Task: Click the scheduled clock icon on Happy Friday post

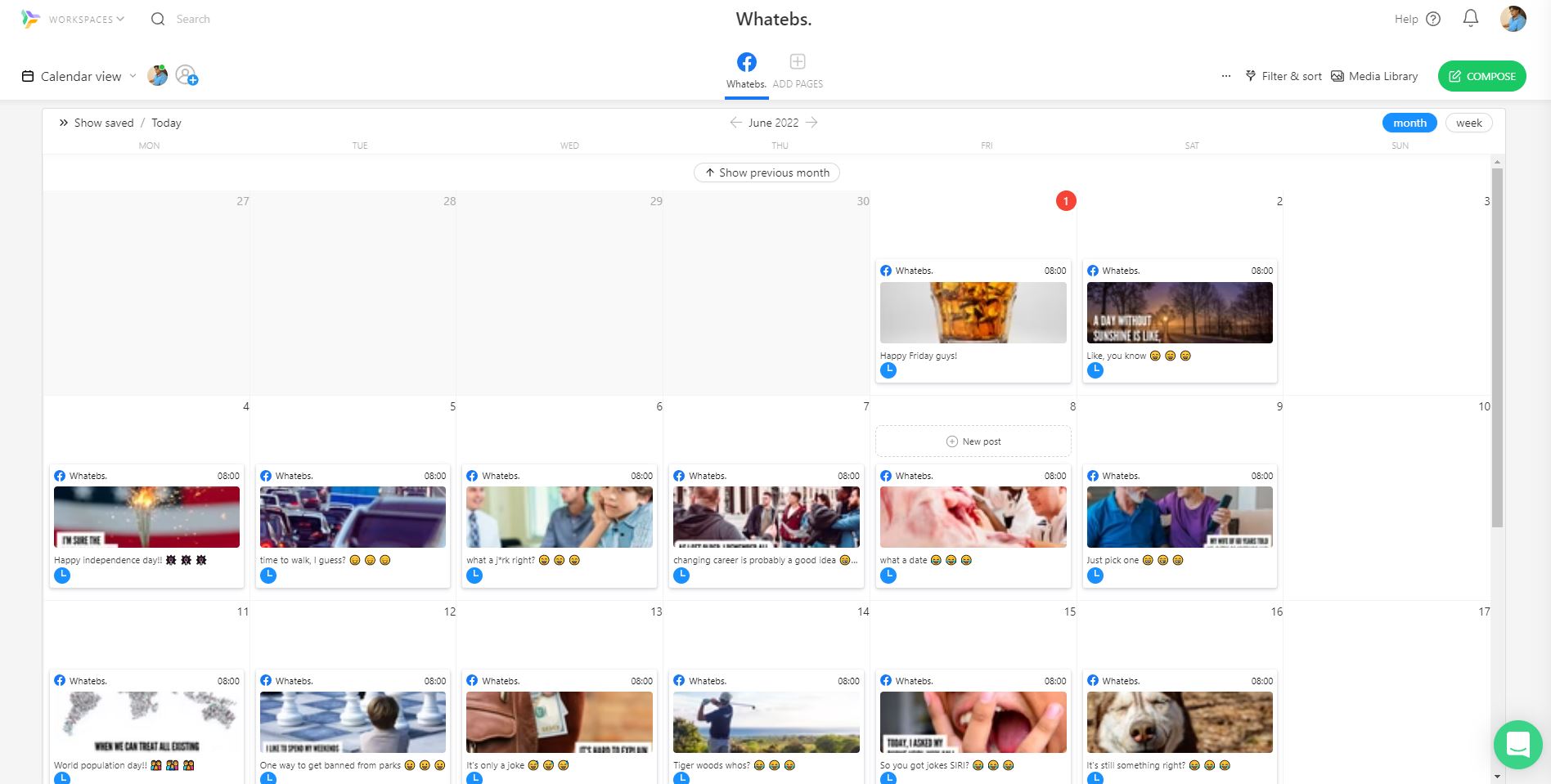Action: (888, 370)
